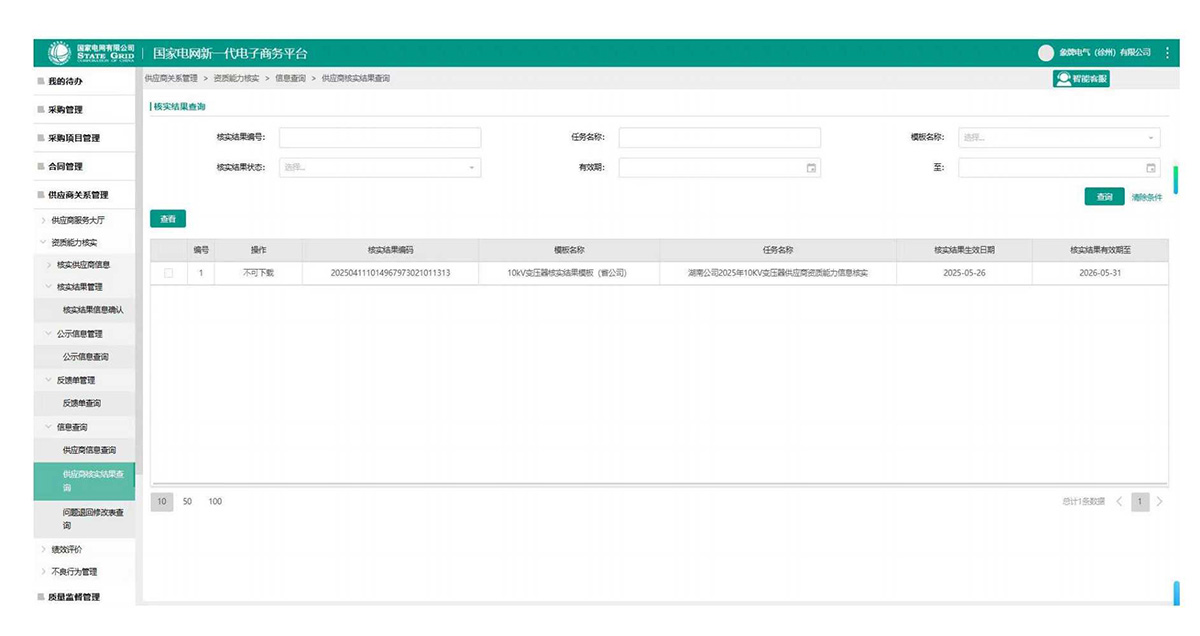Go to next page using pagination arrow
Screen dimensions: 1200x636
coord(1159,501)
